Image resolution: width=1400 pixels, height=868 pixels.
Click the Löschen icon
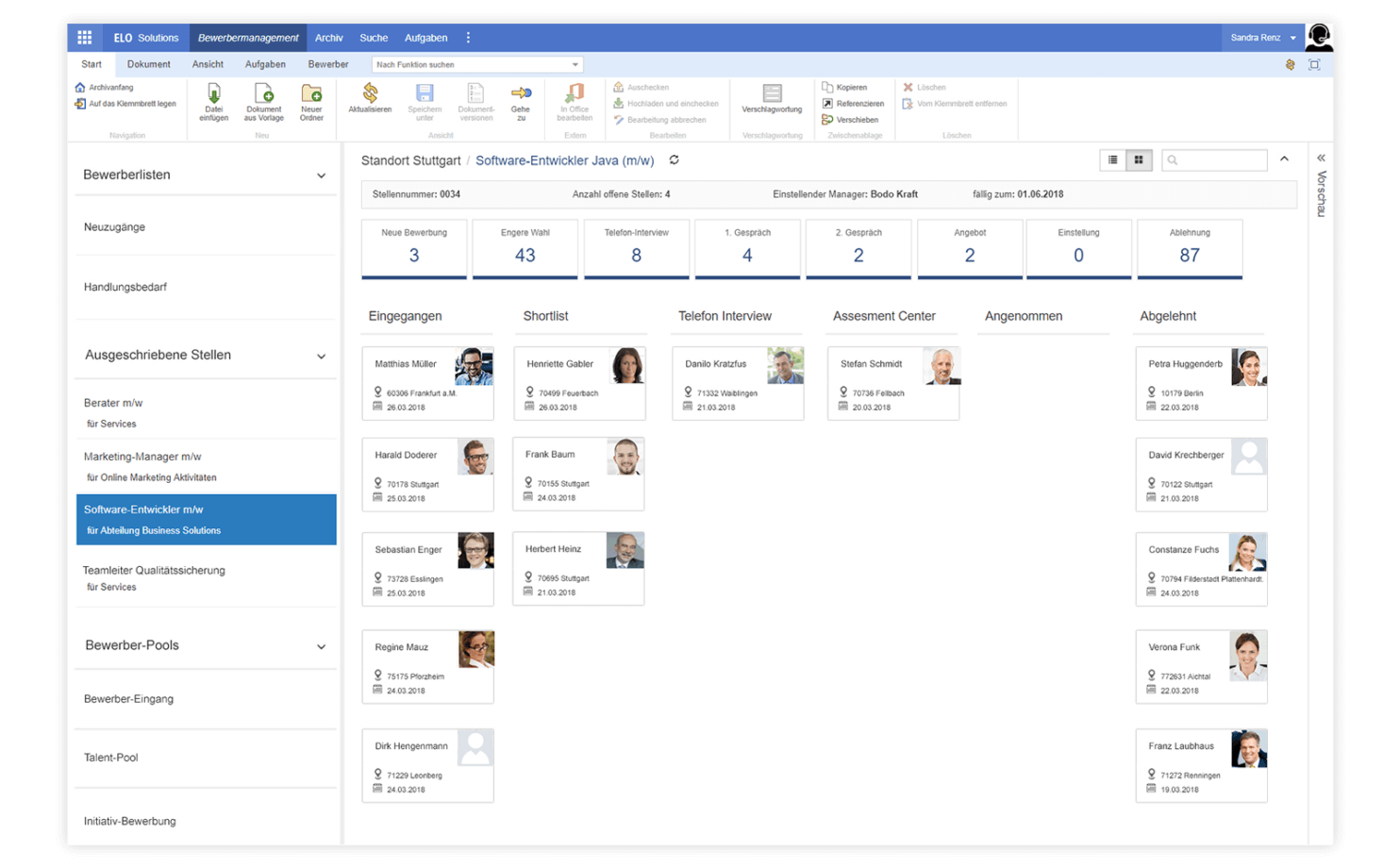click(x=908, y=87)
